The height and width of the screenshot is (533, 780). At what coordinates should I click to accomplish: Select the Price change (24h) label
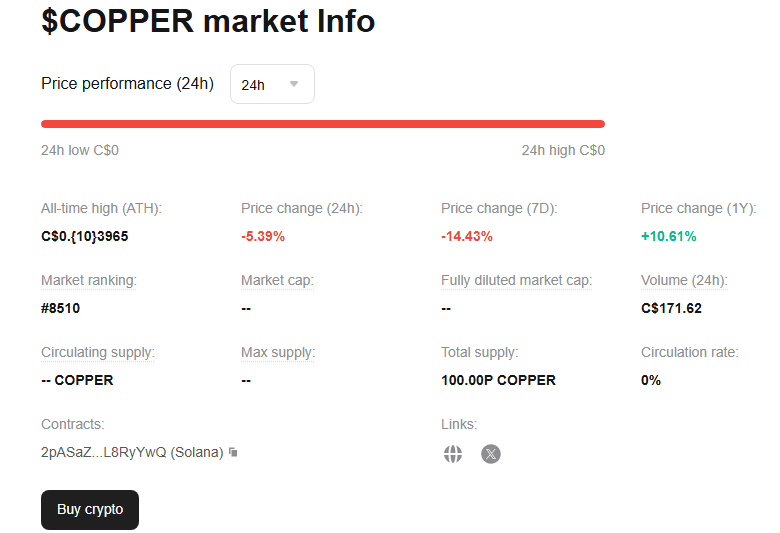302,208
